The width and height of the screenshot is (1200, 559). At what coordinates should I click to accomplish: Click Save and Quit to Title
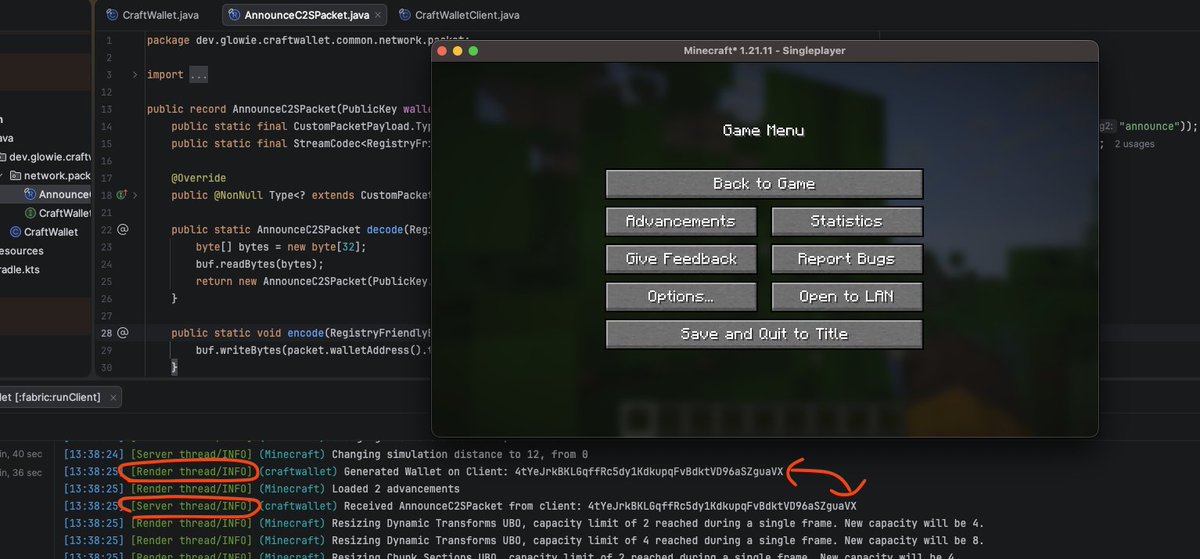(x=764, y=334)
